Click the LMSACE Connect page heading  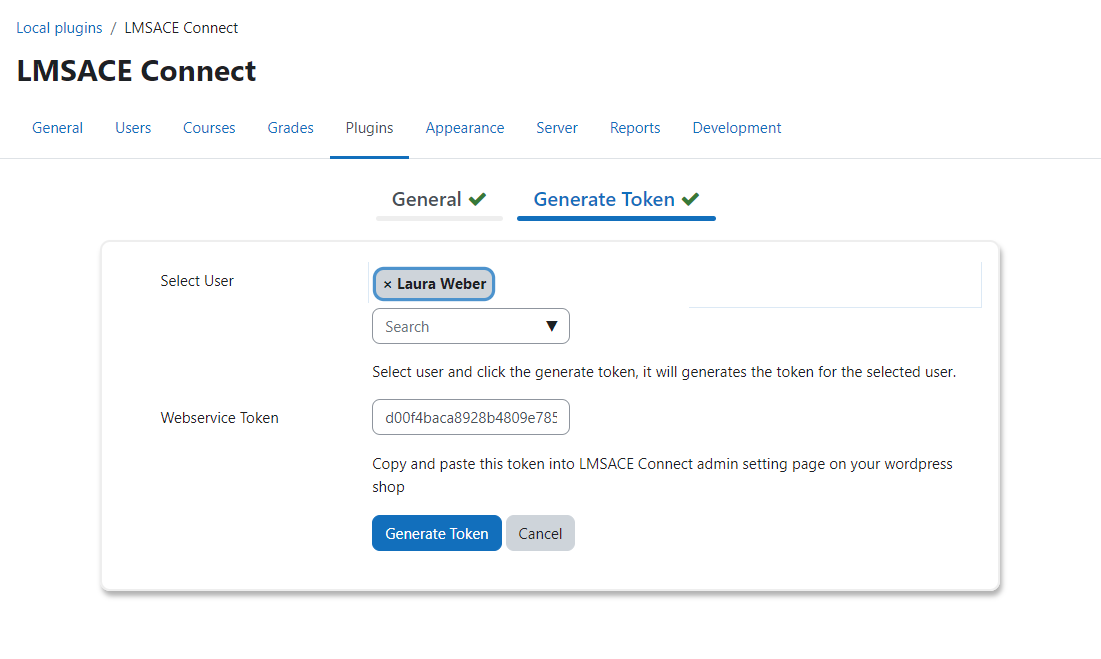(x=136, y=71)
